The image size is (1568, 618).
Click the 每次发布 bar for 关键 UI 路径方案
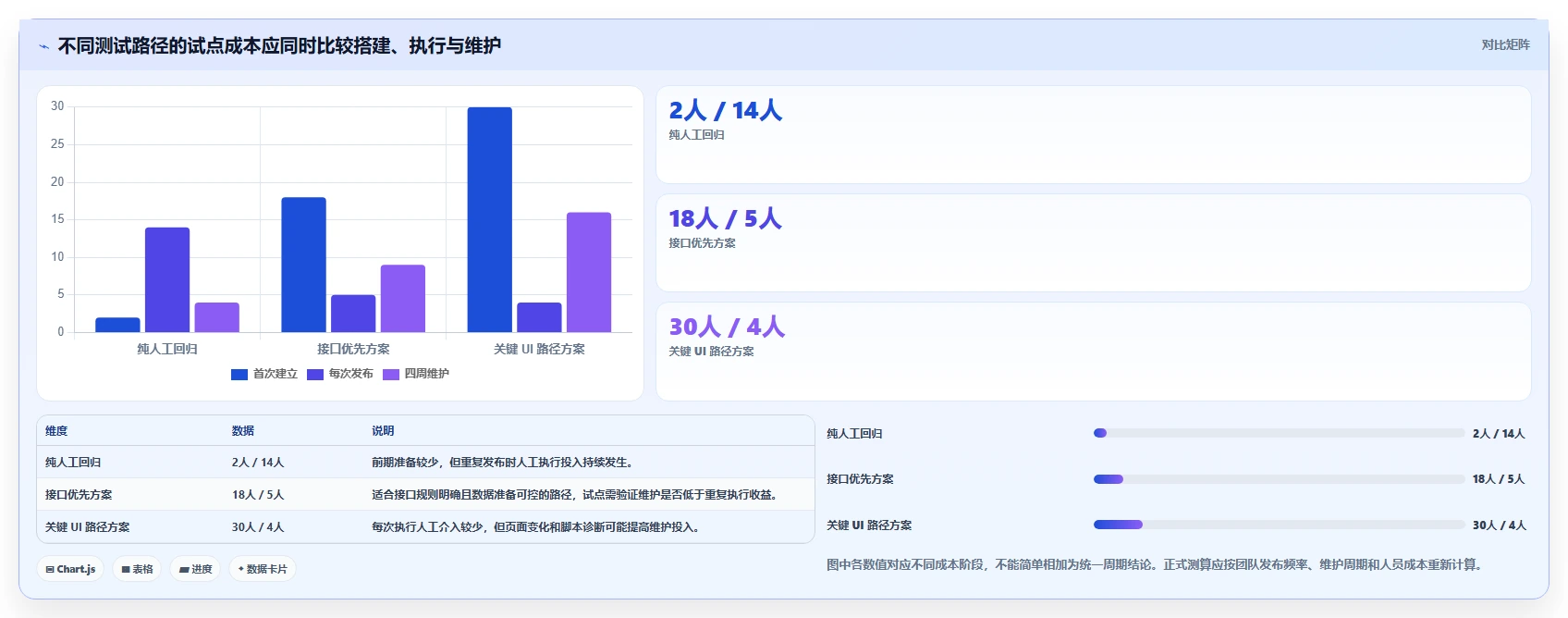coord(539,317)
